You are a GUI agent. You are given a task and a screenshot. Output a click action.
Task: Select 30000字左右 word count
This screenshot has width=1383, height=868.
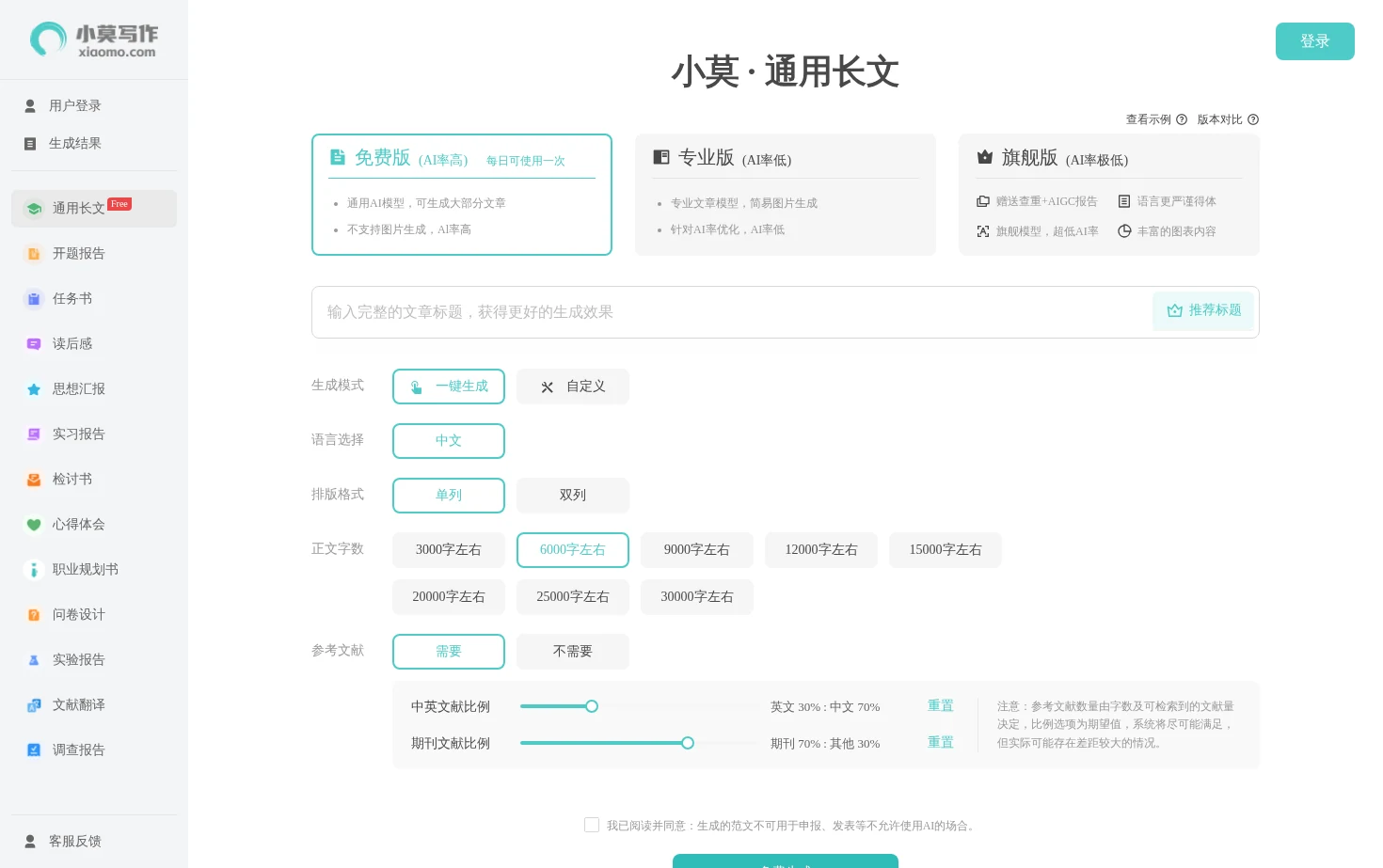click(697, 597)
